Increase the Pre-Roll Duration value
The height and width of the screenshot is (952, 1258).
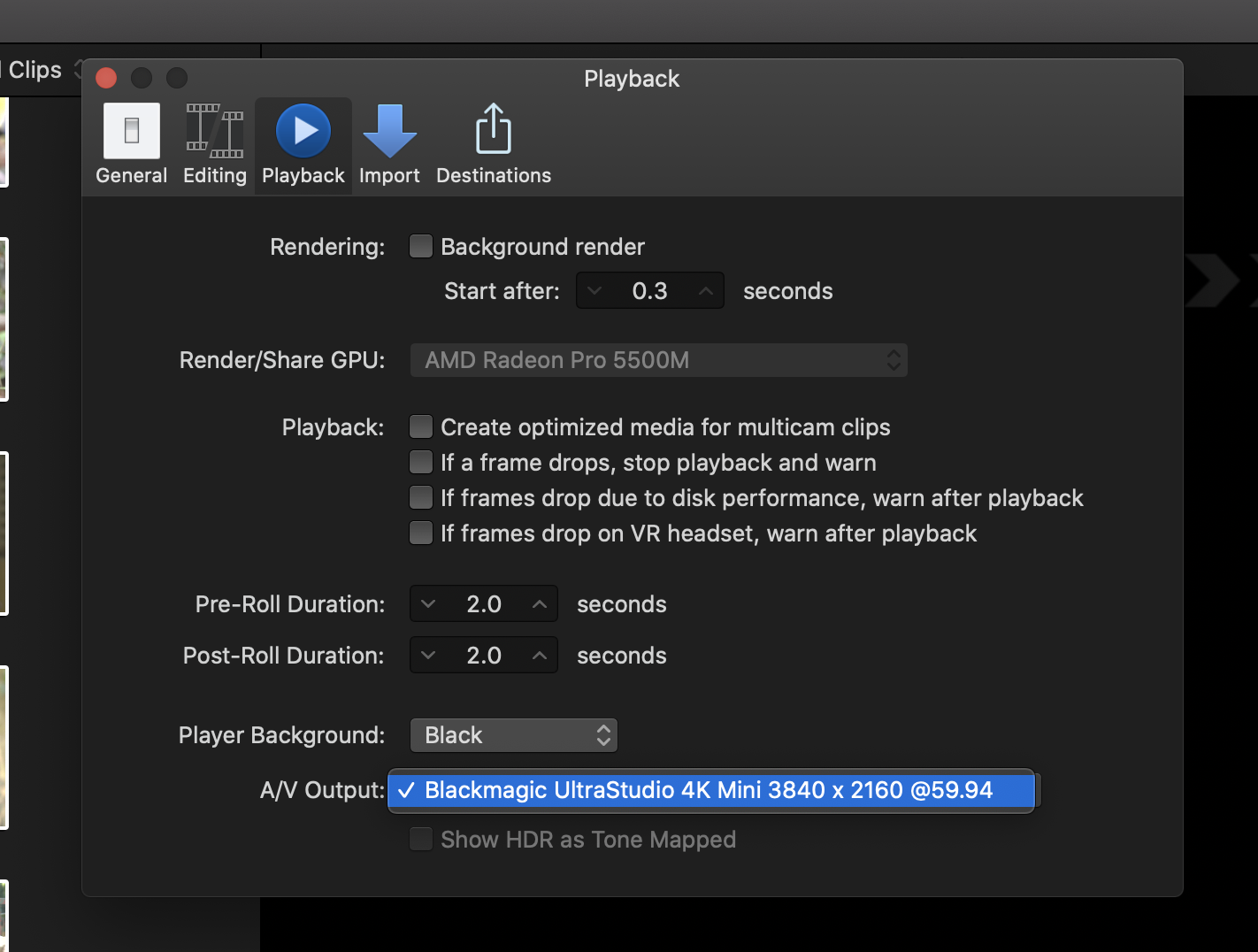539,604
